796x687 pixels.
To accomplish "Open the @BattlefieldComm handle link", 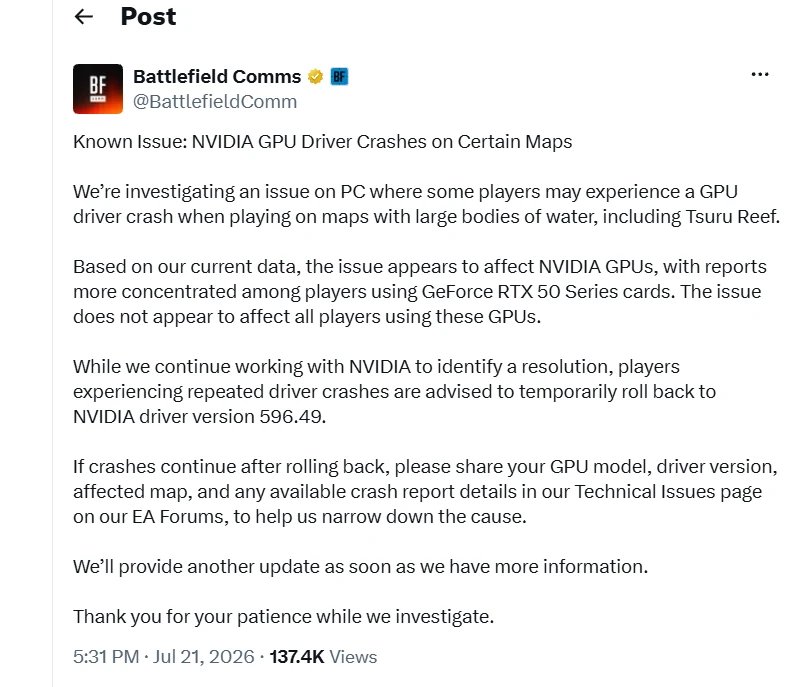I will click(215, 102).
